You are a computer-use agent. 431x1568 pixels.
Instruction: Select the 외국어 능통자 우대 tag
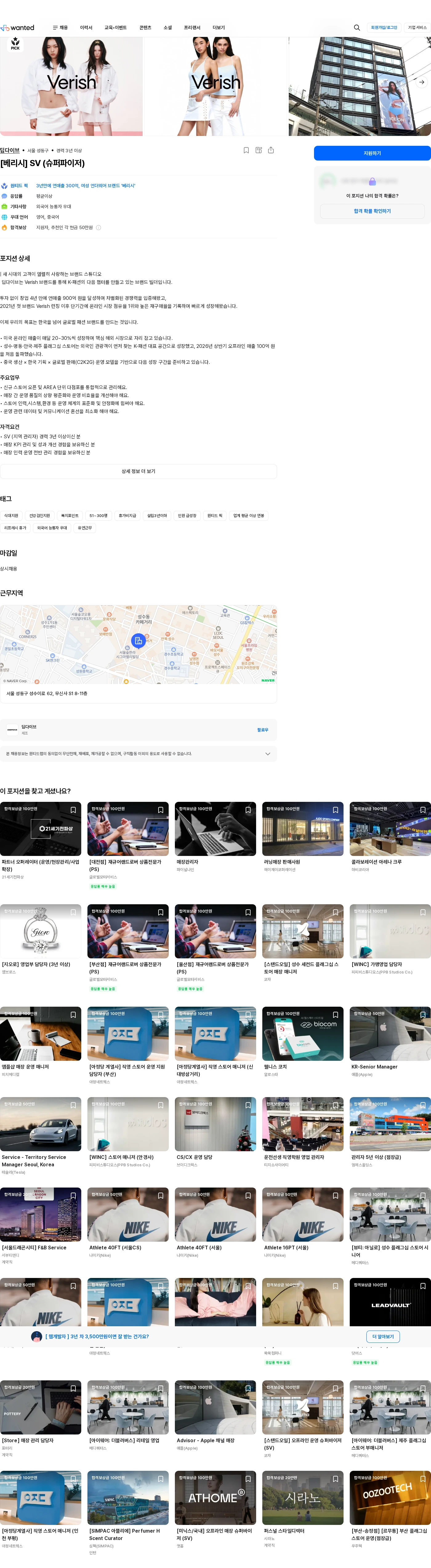click(x=52, y=528)
